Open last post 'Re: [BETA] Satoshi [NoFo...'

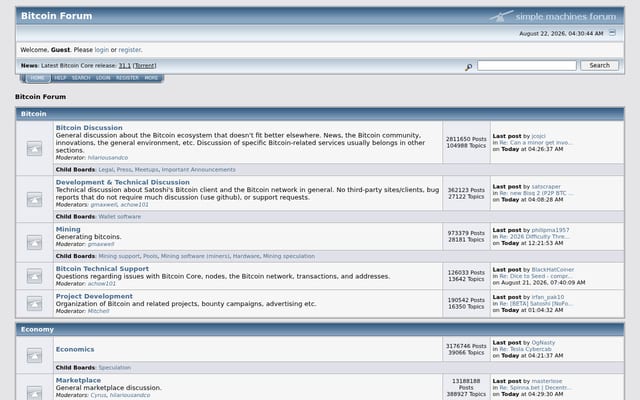[x=536, y=304]
